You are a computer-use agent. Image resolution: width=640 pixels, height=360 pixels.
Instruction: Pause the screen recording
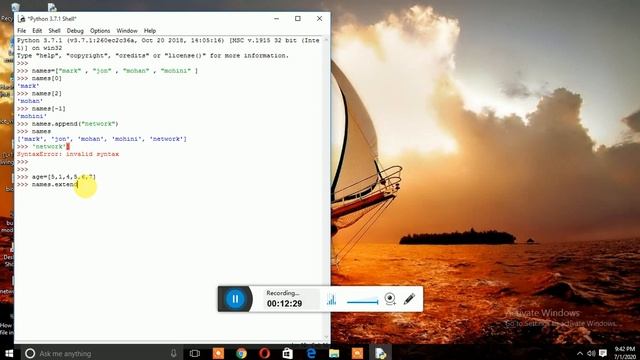coord(235,299)
